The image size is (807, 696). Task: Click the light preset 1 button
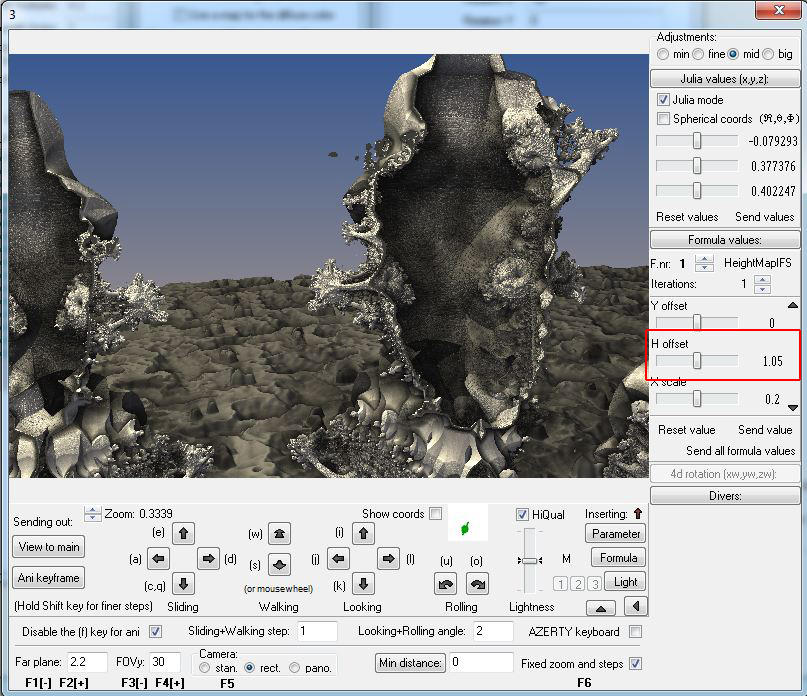click(561, 584)
